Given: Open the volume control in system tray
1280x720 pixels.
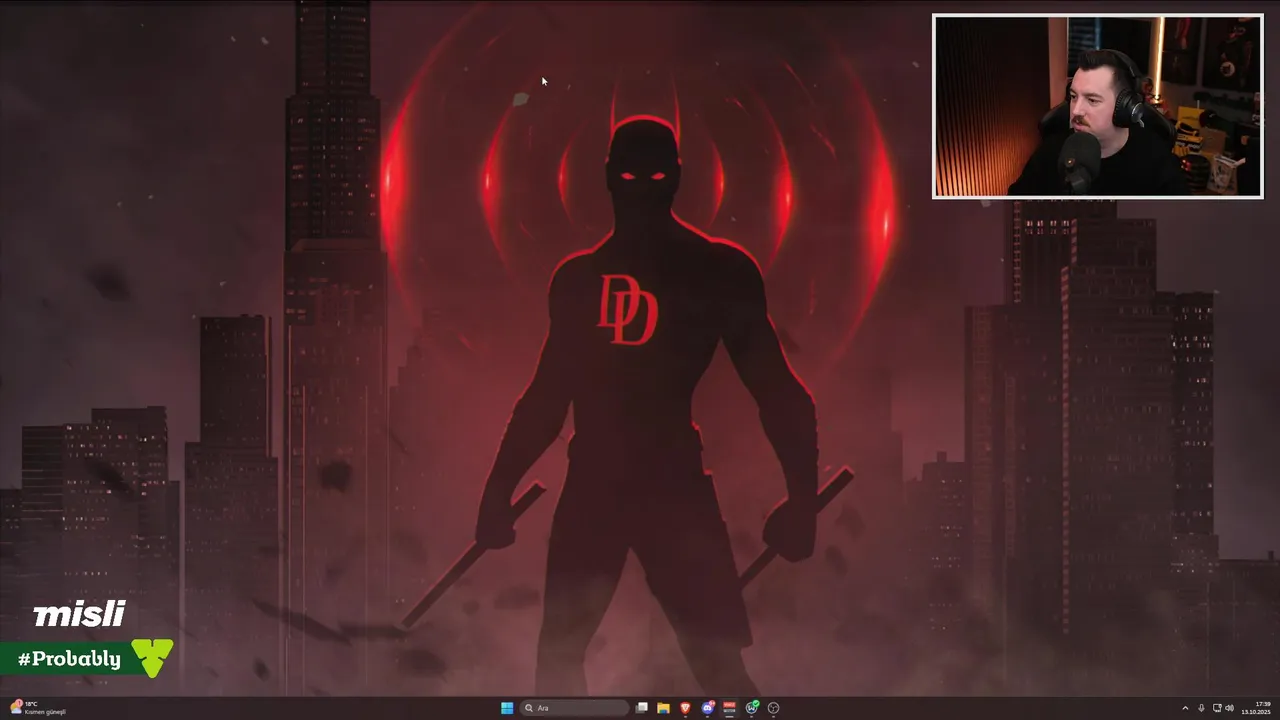Looking at the screenshot, I should (1230, 708).
